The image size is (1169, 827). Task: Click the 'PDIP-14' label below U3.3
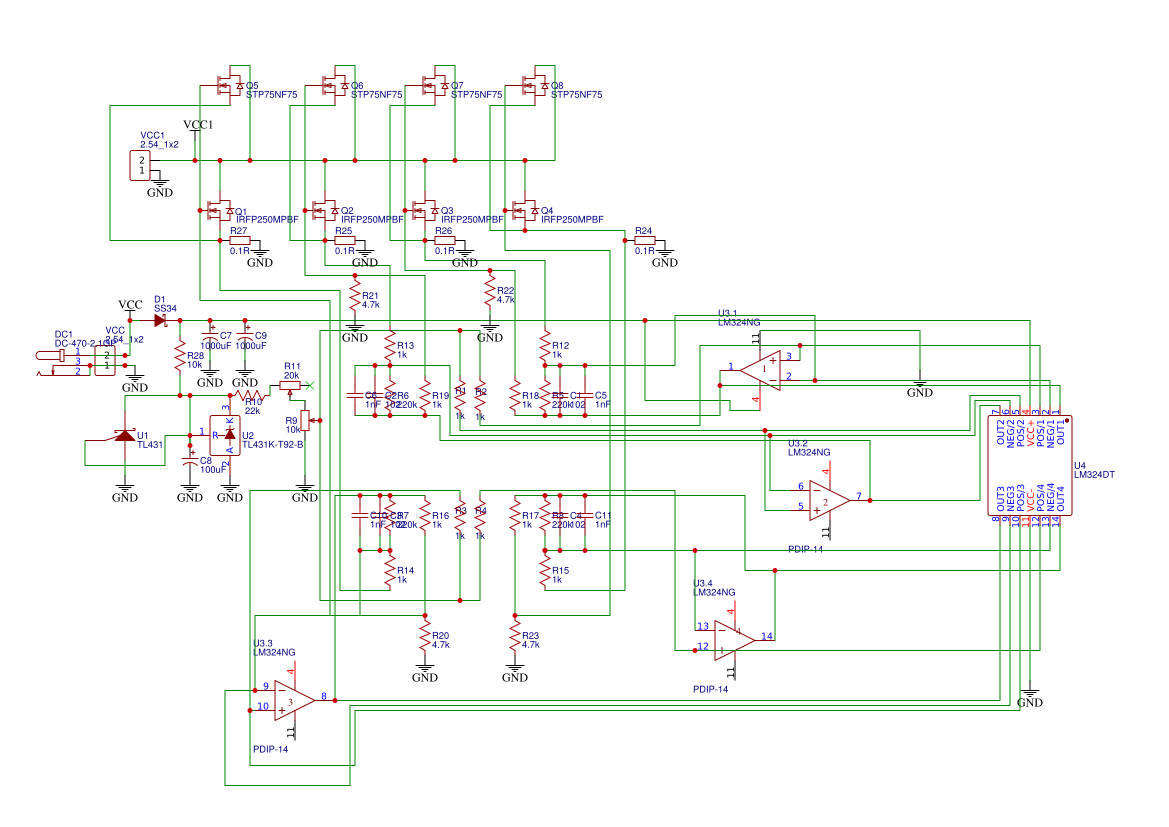point(271,749)
